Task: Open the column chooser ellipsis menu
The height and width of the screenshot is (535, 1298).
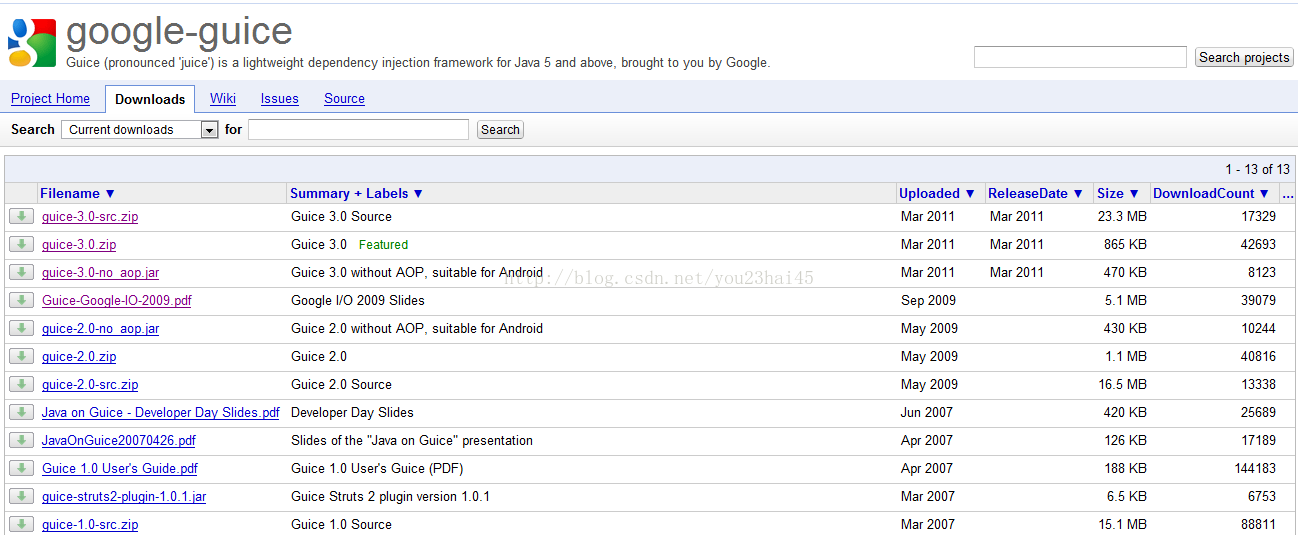Action: [1287, 194]
